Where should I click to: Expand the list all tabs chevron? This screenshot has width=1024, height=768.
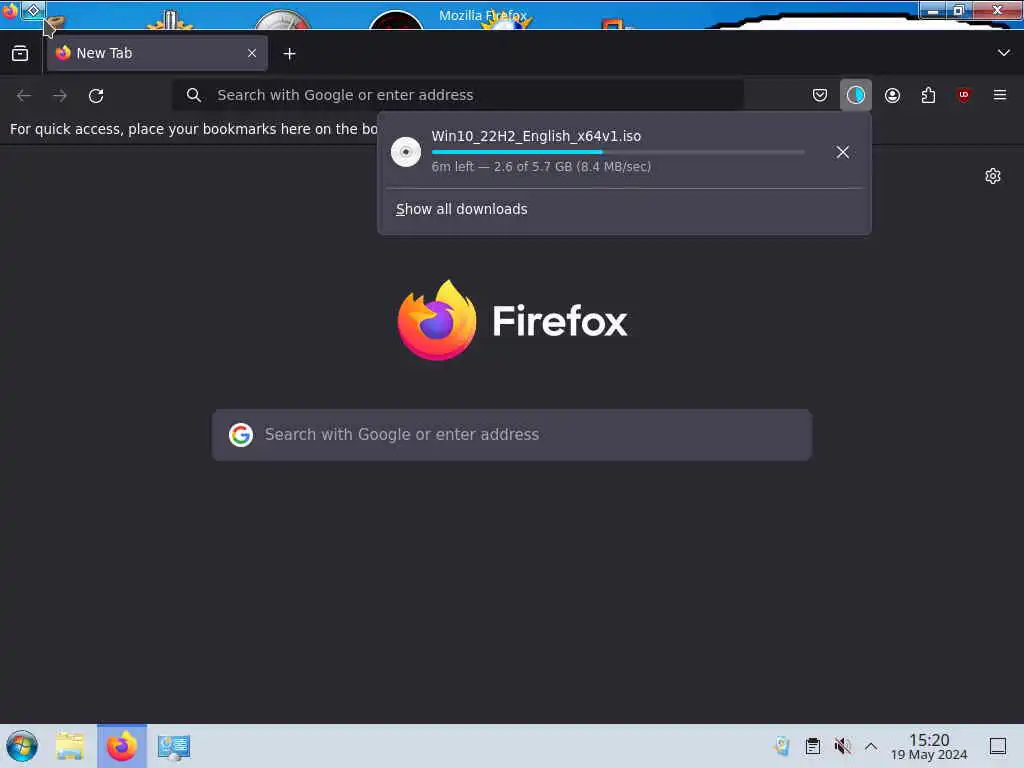tap(1004, 53)
